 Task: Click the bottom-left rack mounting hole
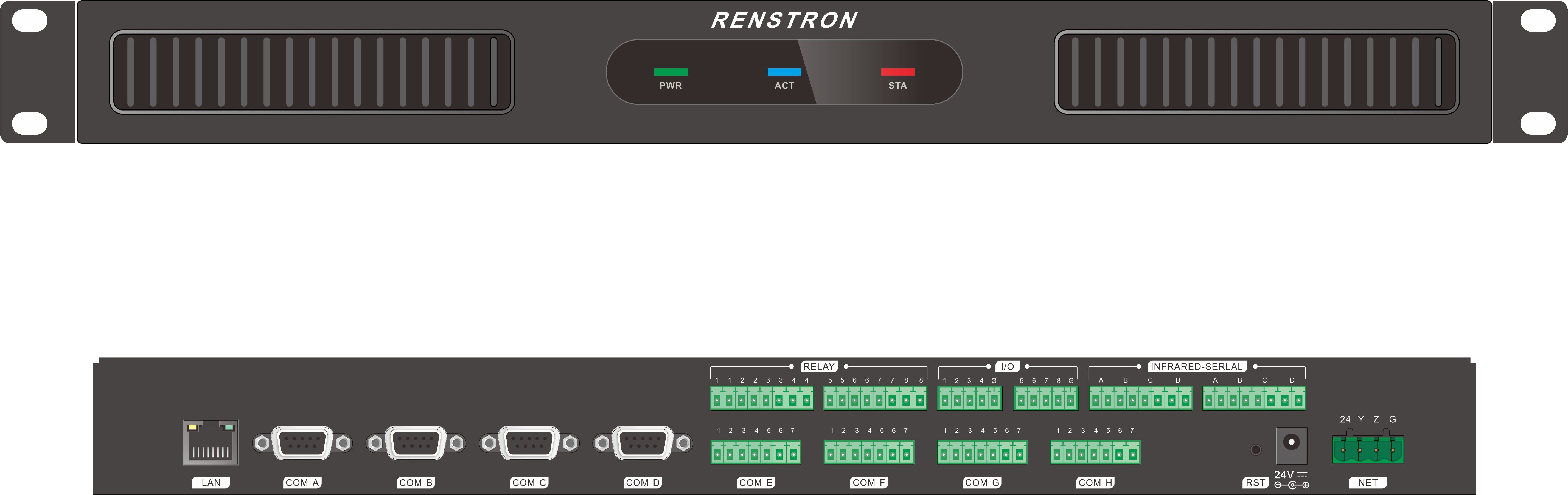tap(30, 123)
